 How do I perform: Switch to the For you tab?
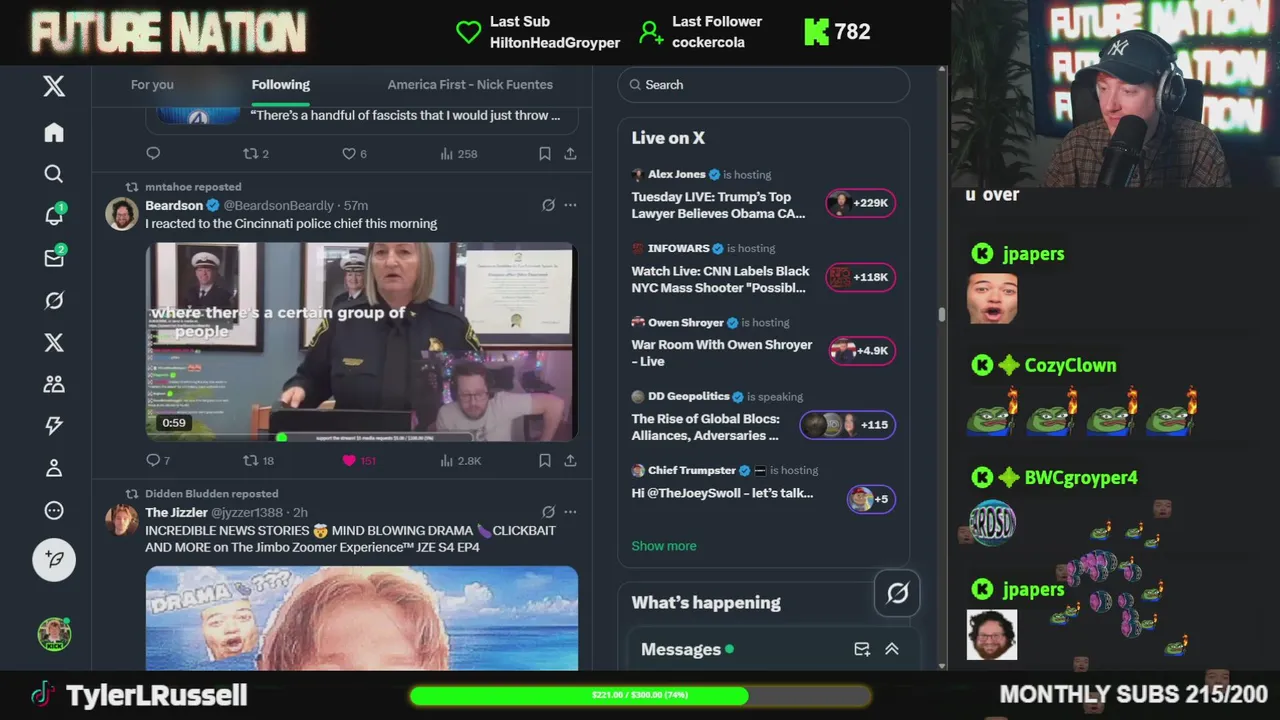(152, 85)
